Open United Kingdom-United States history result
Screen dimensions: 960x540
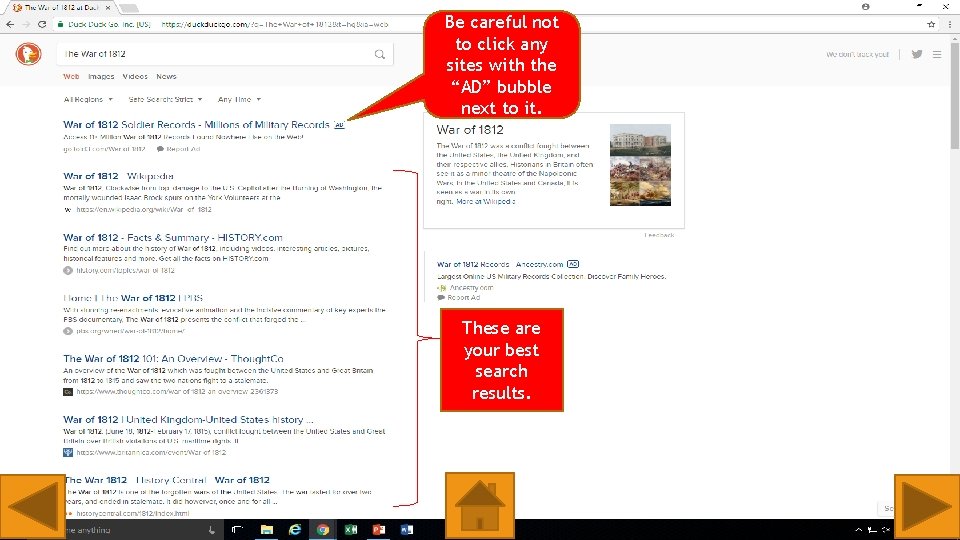click(x=188, y=420)
